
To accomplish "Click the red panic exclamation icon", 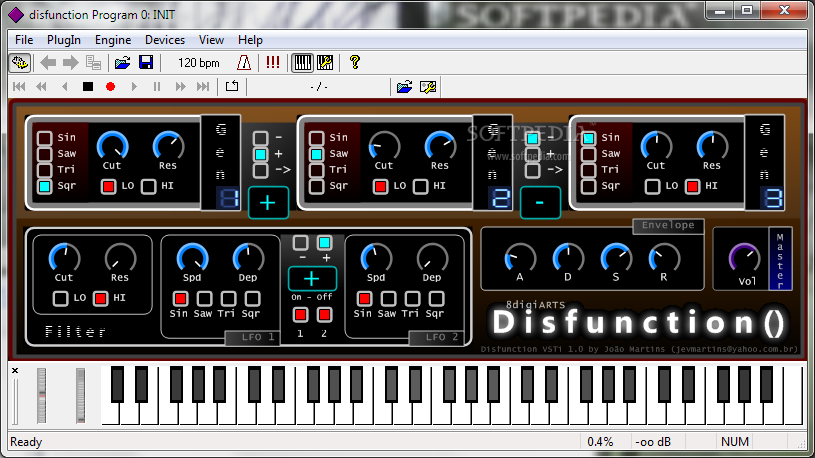I will [273, 63].
